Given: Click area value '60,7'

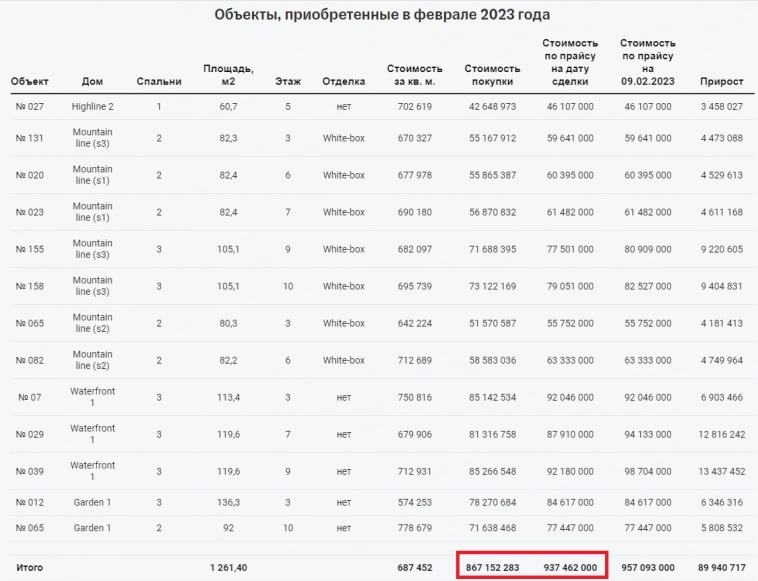Looking at the screenshot, I should click(228, 106).
